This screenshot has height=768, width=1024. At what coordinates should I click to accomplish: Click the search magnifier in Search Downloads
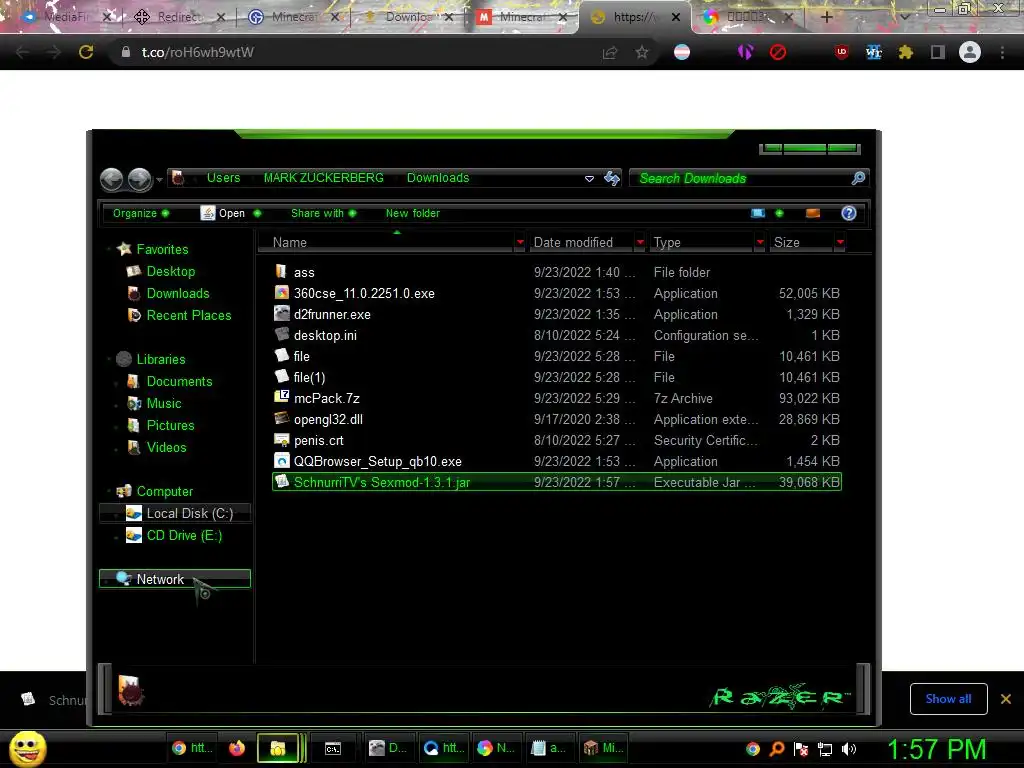[858, 178]
